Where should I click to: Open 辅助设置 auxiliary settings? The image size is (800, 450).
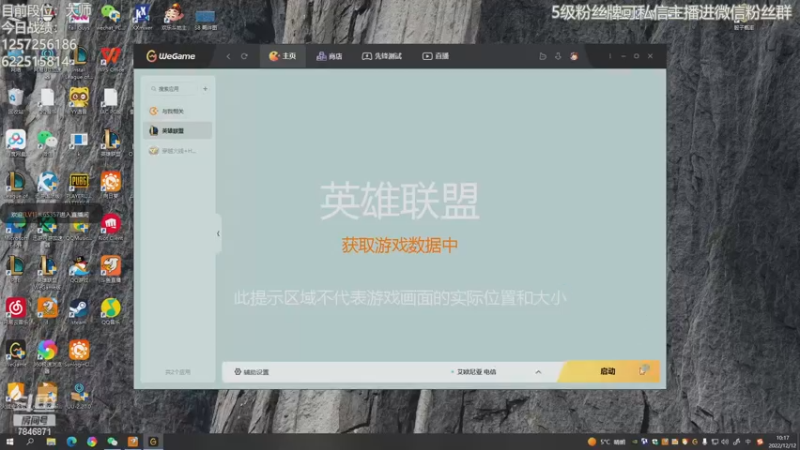pos(252,372)
